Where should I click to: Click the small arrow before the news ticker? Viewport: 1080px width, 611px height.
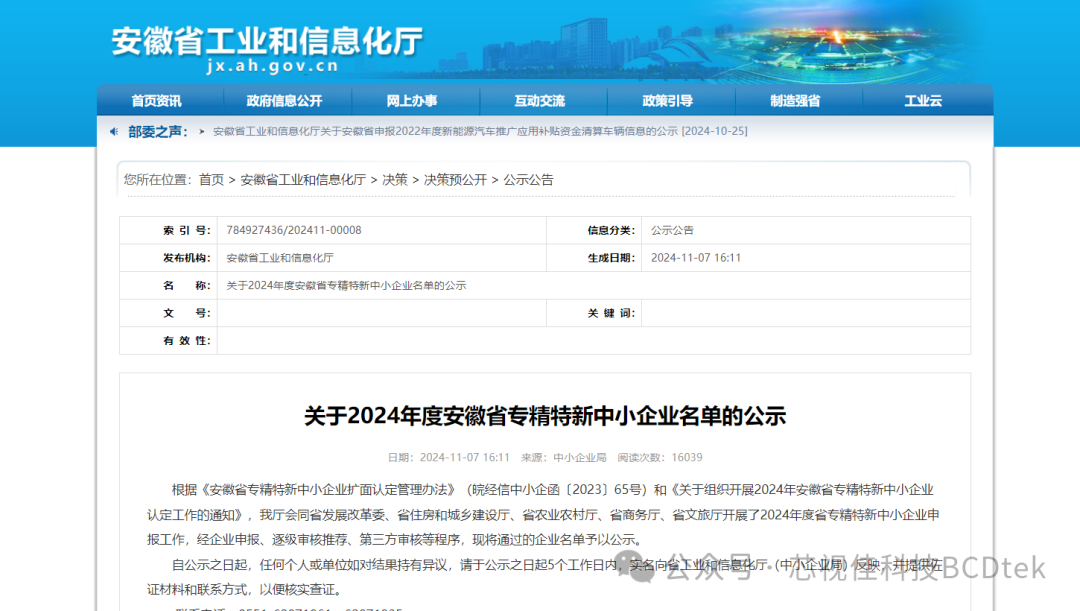[x=202, y=132]
